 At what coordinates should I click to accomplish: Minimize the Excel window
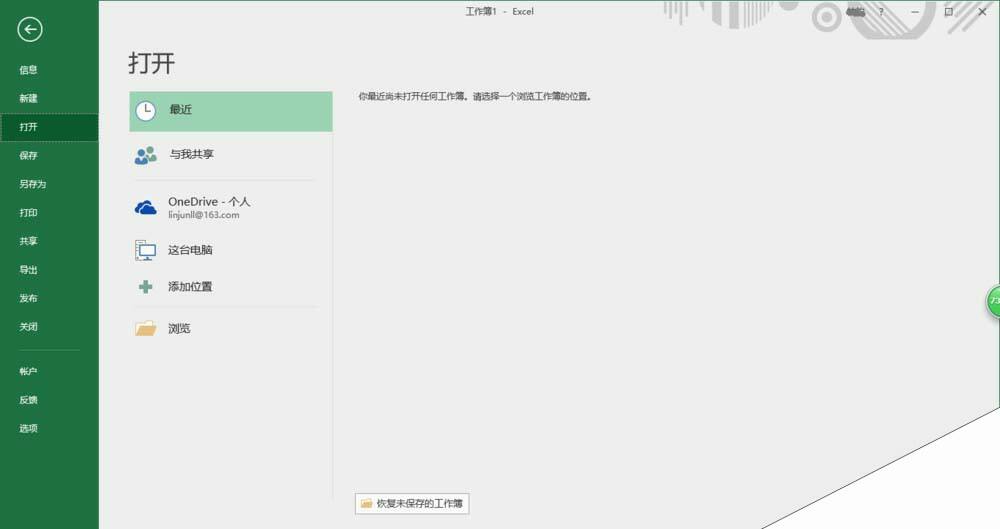click(915, 11)
